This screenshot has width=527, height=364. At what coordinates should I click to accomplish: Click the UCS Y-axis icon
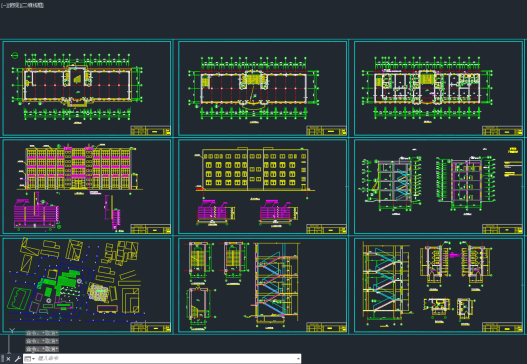tap(12, 331)
